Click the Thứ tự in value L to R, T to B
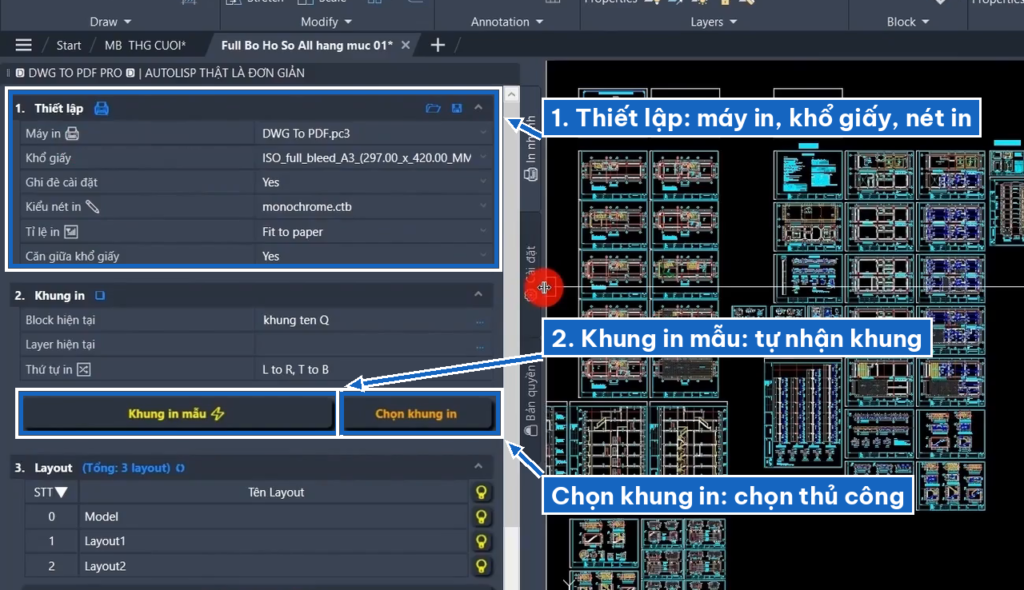1024x590 pixels. [x=295, y=369]
